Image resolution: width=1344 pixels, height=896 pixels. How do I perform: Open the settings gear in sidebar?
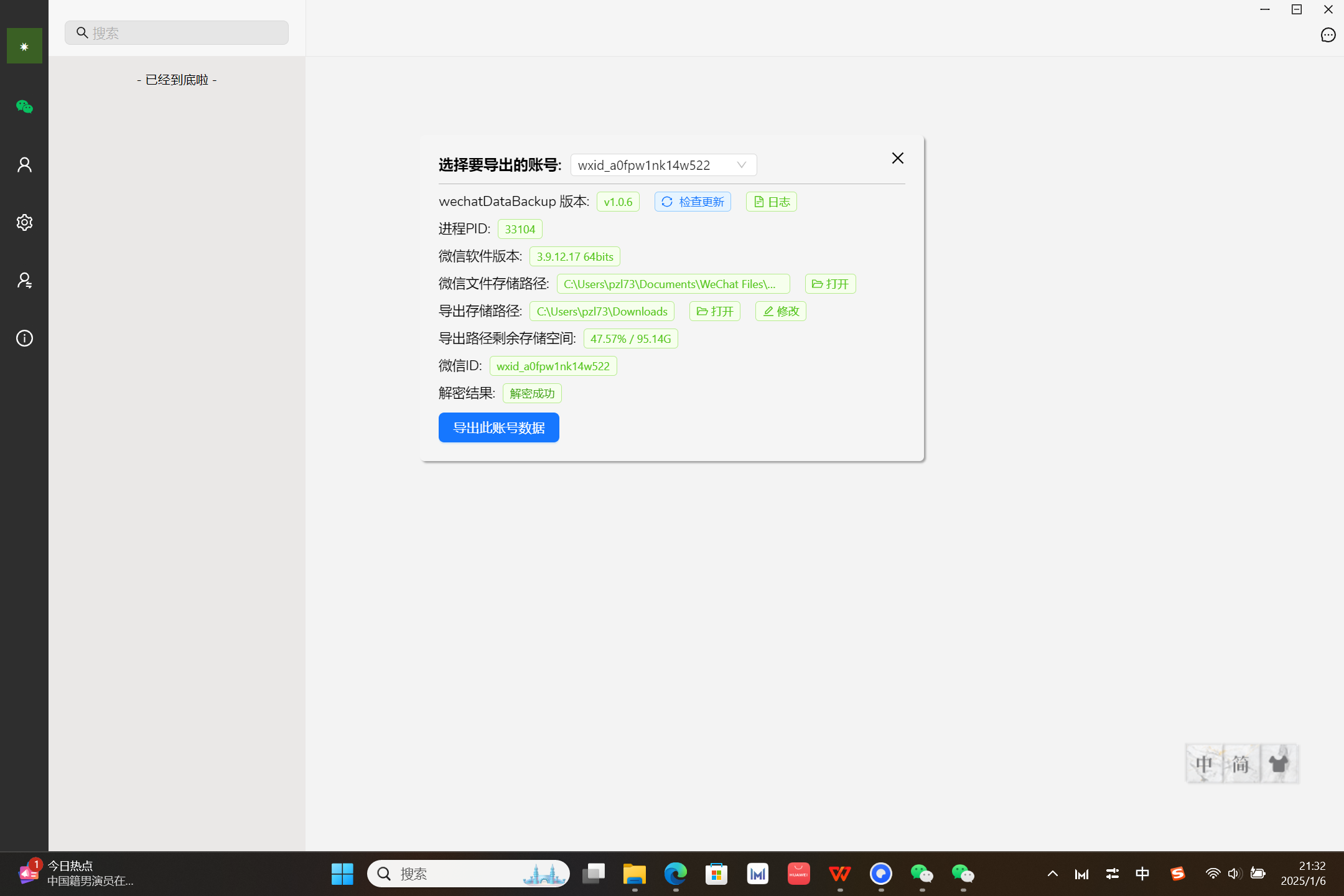pos(24,223)
